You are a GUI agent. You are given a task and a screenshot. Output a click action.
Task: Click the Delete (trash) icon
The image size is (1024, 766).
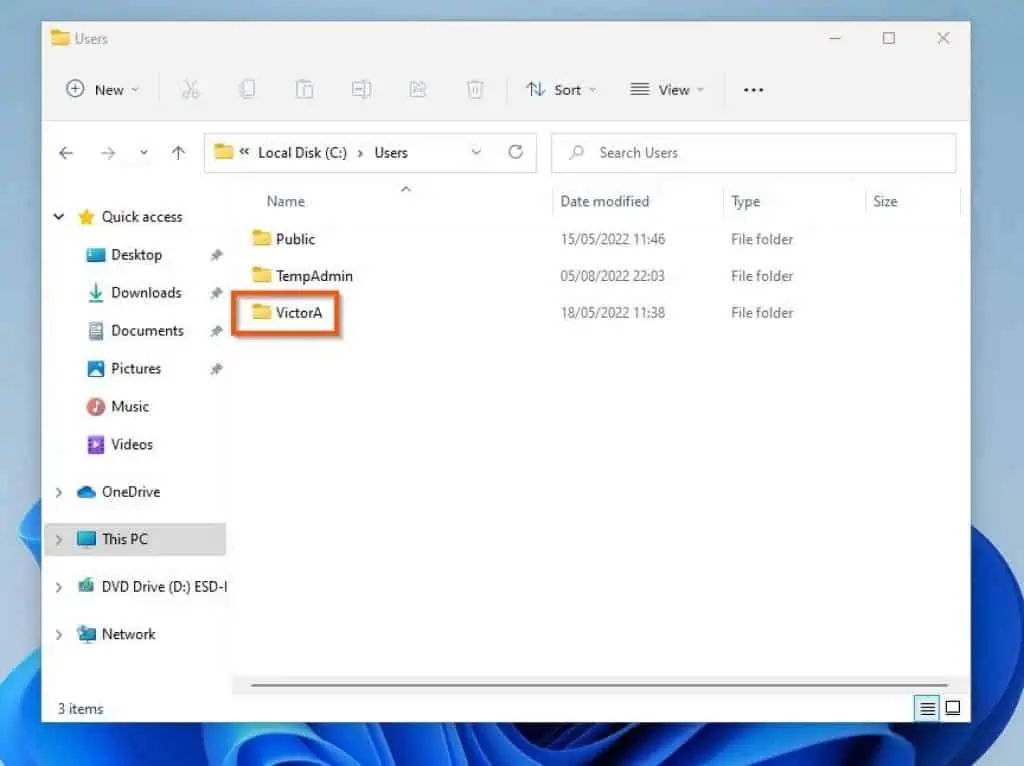tap(475, 89)
